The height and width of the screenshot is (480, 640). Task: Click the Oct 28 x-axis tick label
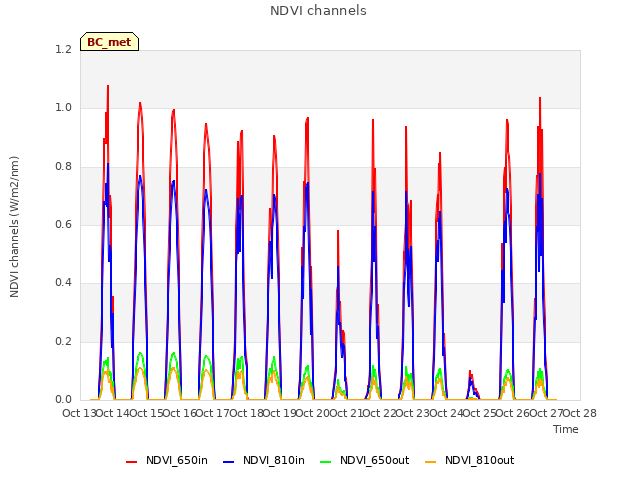pos(580,413)
